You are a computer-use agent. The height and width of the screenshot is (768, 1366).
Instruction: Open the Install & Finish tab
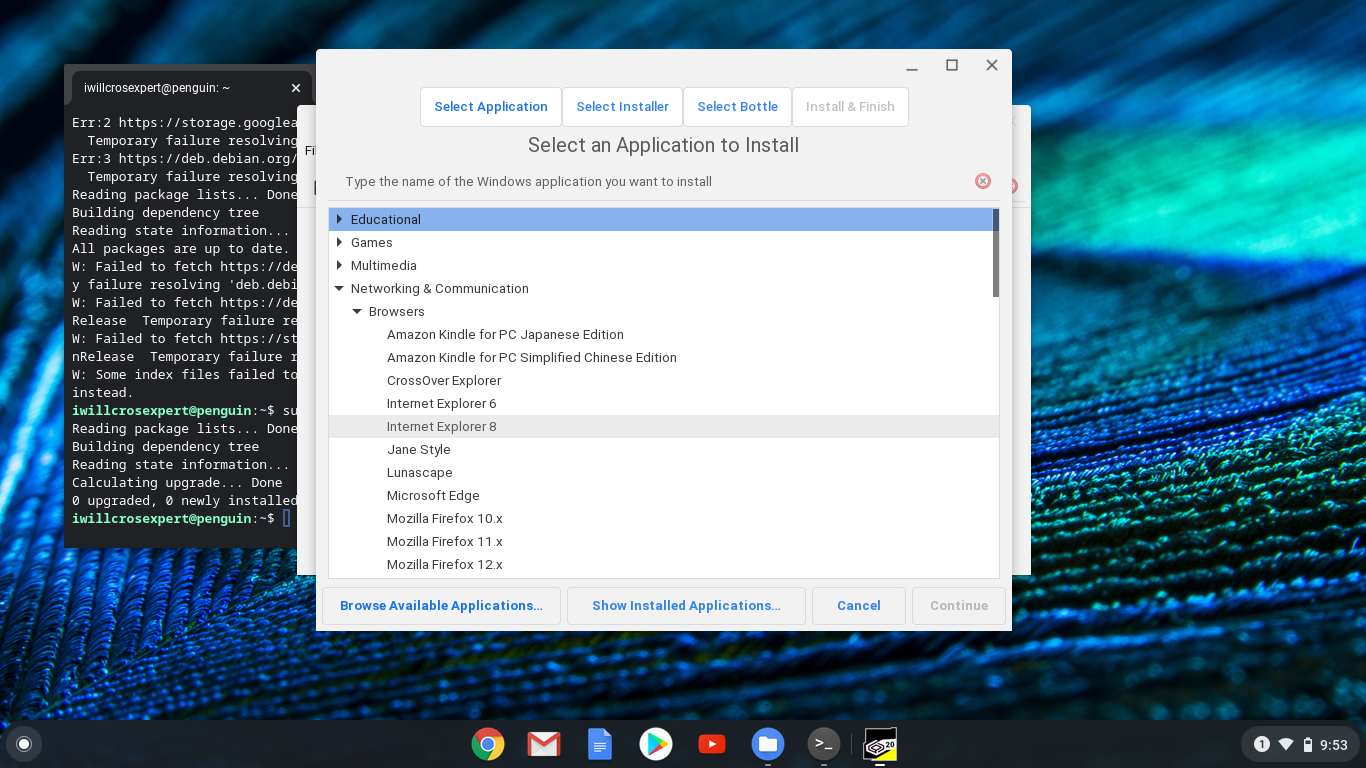[850, 107]
